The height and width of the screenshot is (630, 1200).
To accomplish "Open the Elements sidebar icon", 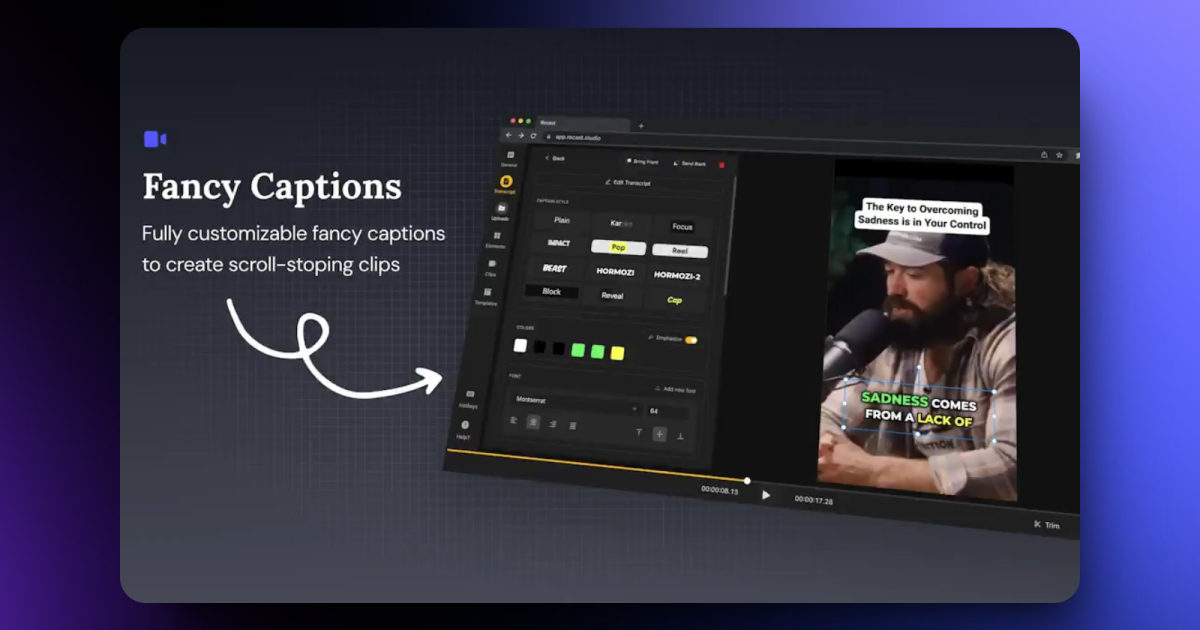I will pos(497,239).
